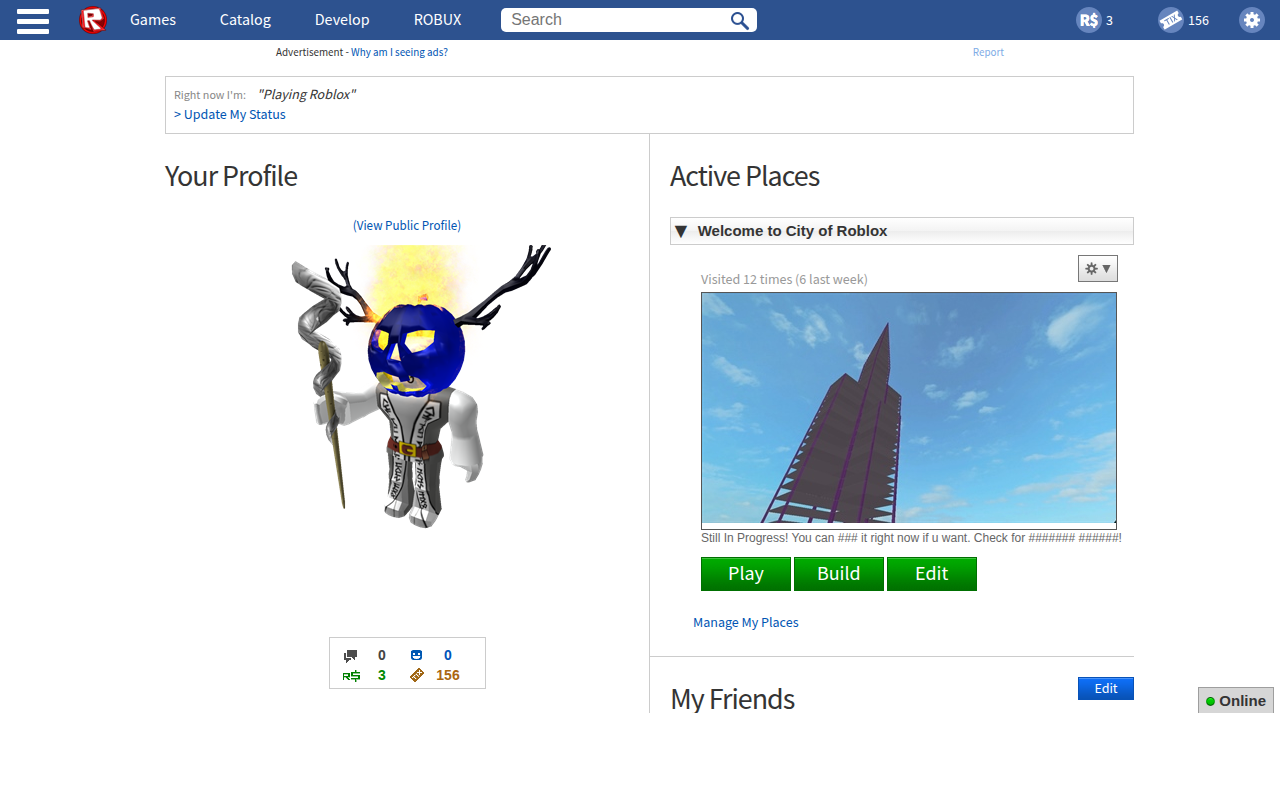This screenshot has width=1280, height=800.
Task: Click the ticket count 156 in header
Action: coord(1198,20)
